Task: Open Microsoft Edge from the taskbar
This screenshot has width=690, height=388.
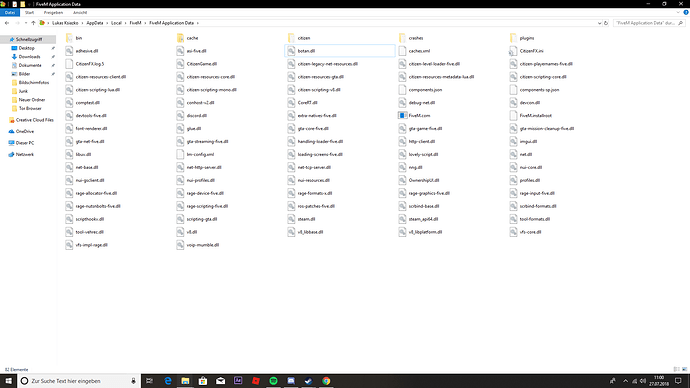Action: coord(168,381)
